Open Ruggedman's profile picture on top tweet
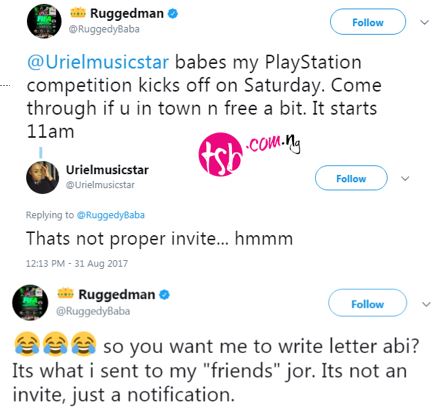This screenshot has width=440, height=419. click(44, 21)
